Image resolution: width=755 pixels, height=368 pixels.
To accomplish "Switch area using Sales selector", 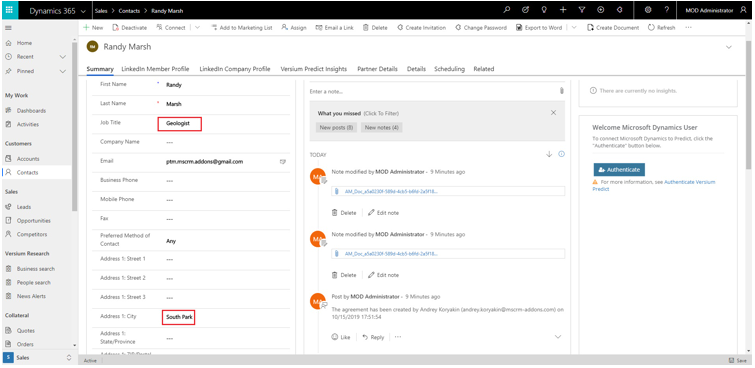I will click(38, 358).
